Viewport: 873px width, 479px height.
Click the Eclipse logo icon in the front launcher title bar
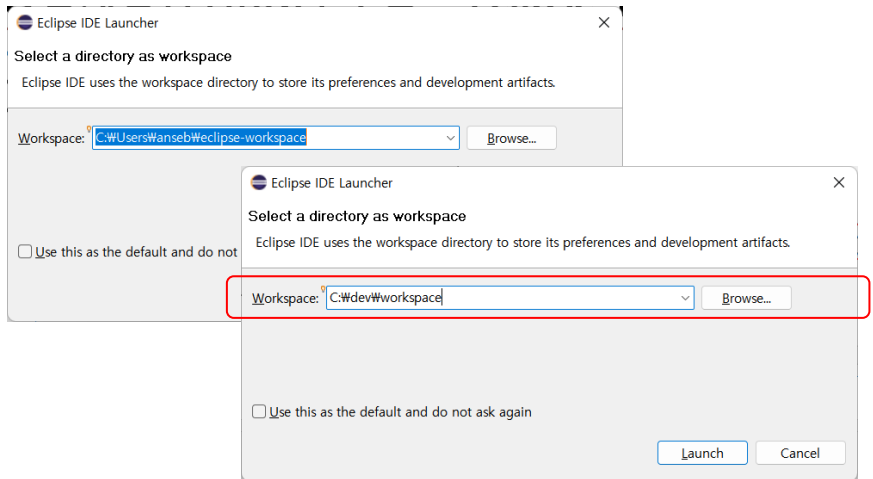pos(258,183)
